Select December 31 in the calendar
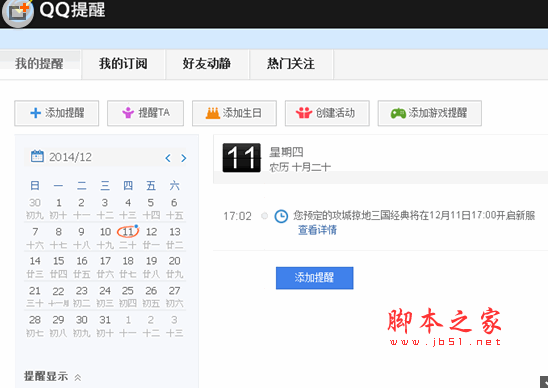 click(x=105, y=320)
